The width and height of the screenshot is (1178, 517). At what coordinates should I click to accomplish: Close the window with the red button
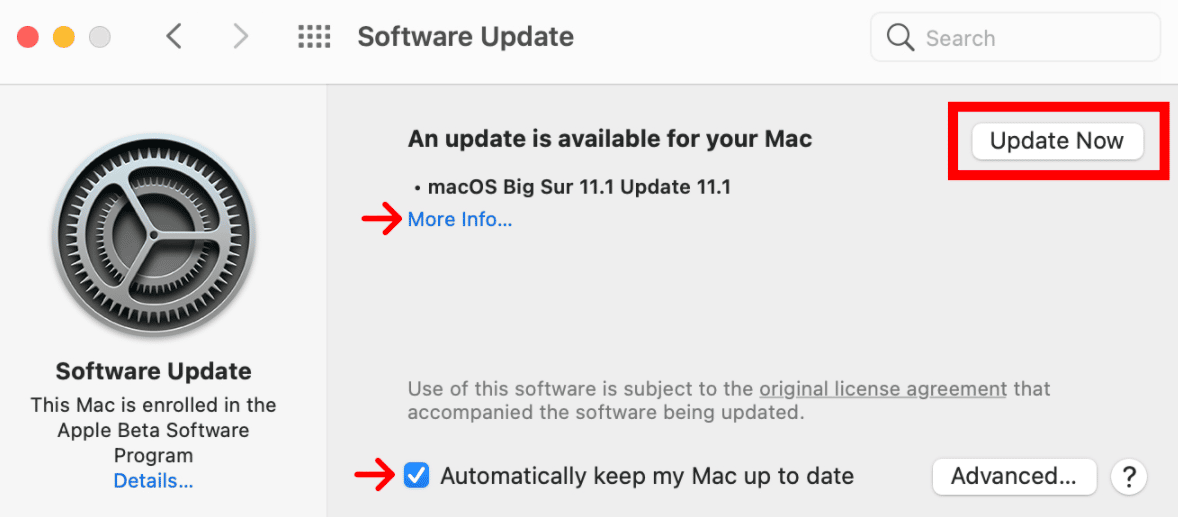click(x=28, y=36)
